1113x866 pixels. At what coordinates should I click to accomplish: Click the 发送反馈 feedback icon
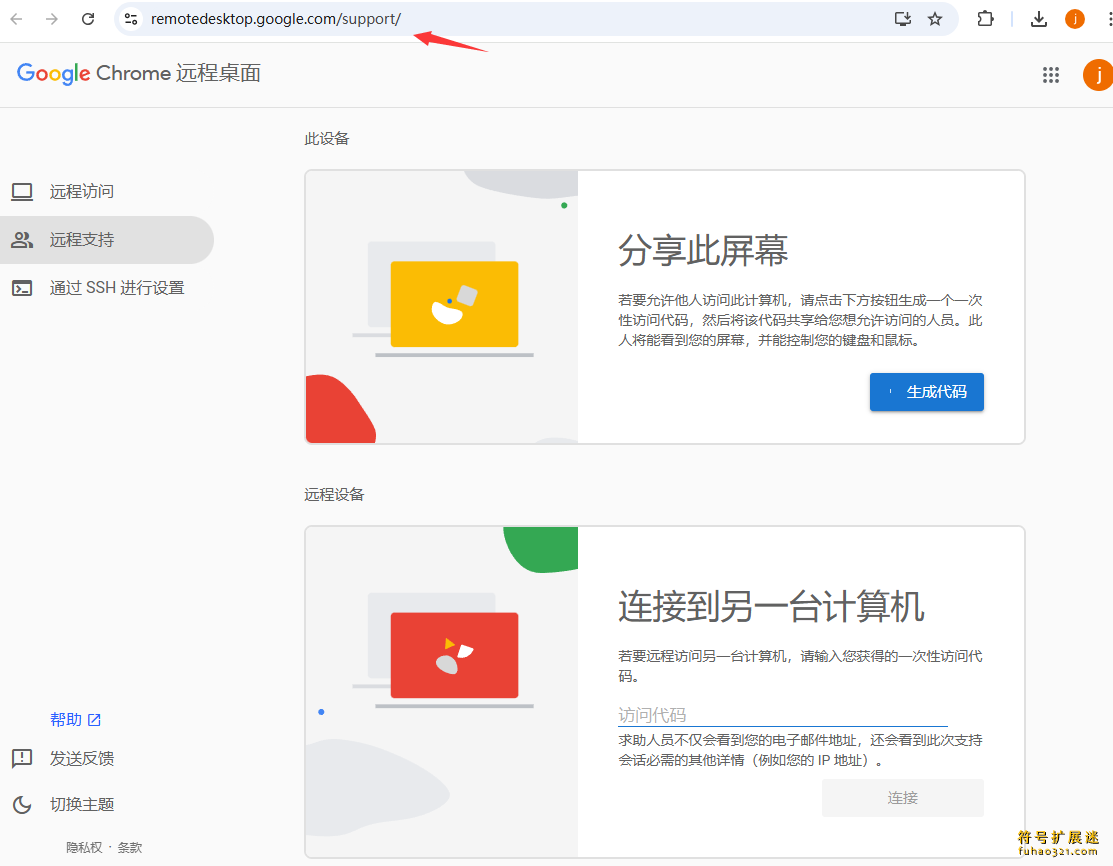22,759
